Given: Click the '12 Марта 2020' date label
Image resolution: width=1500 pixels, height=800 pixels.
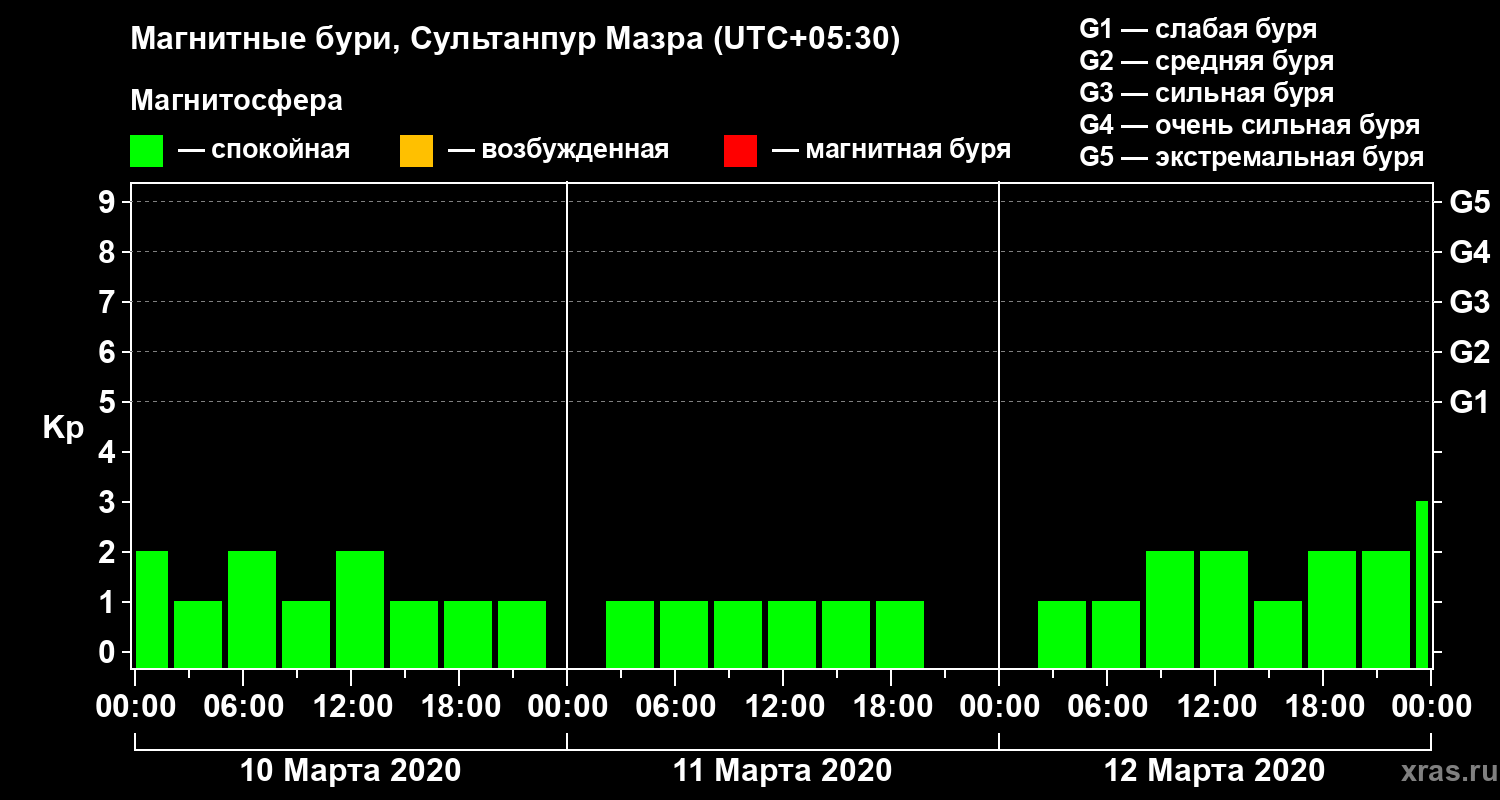Looking at the screenshot, I should pos(1214,771).
